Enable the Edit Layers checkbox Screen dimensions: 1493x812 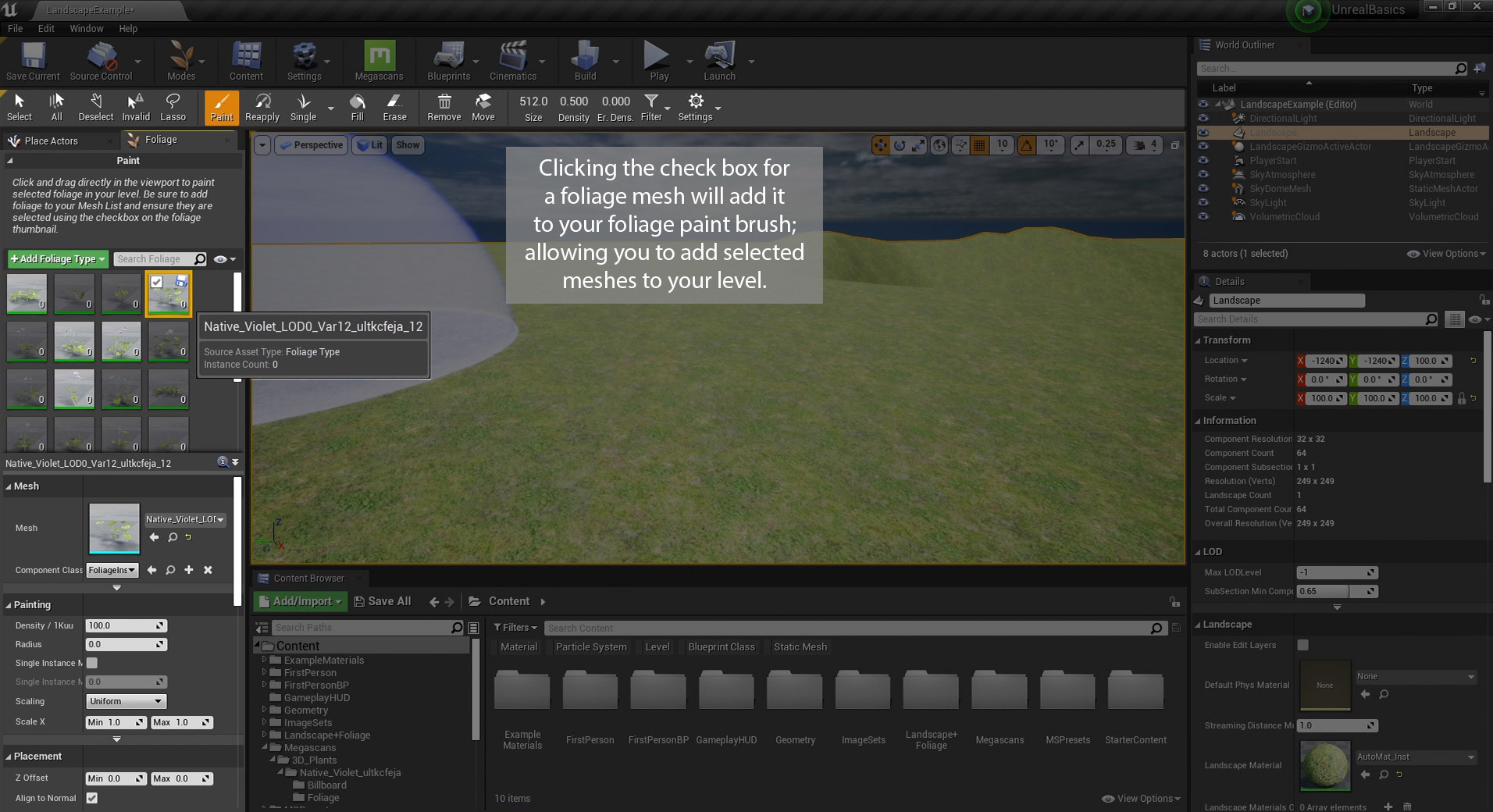1302,645
